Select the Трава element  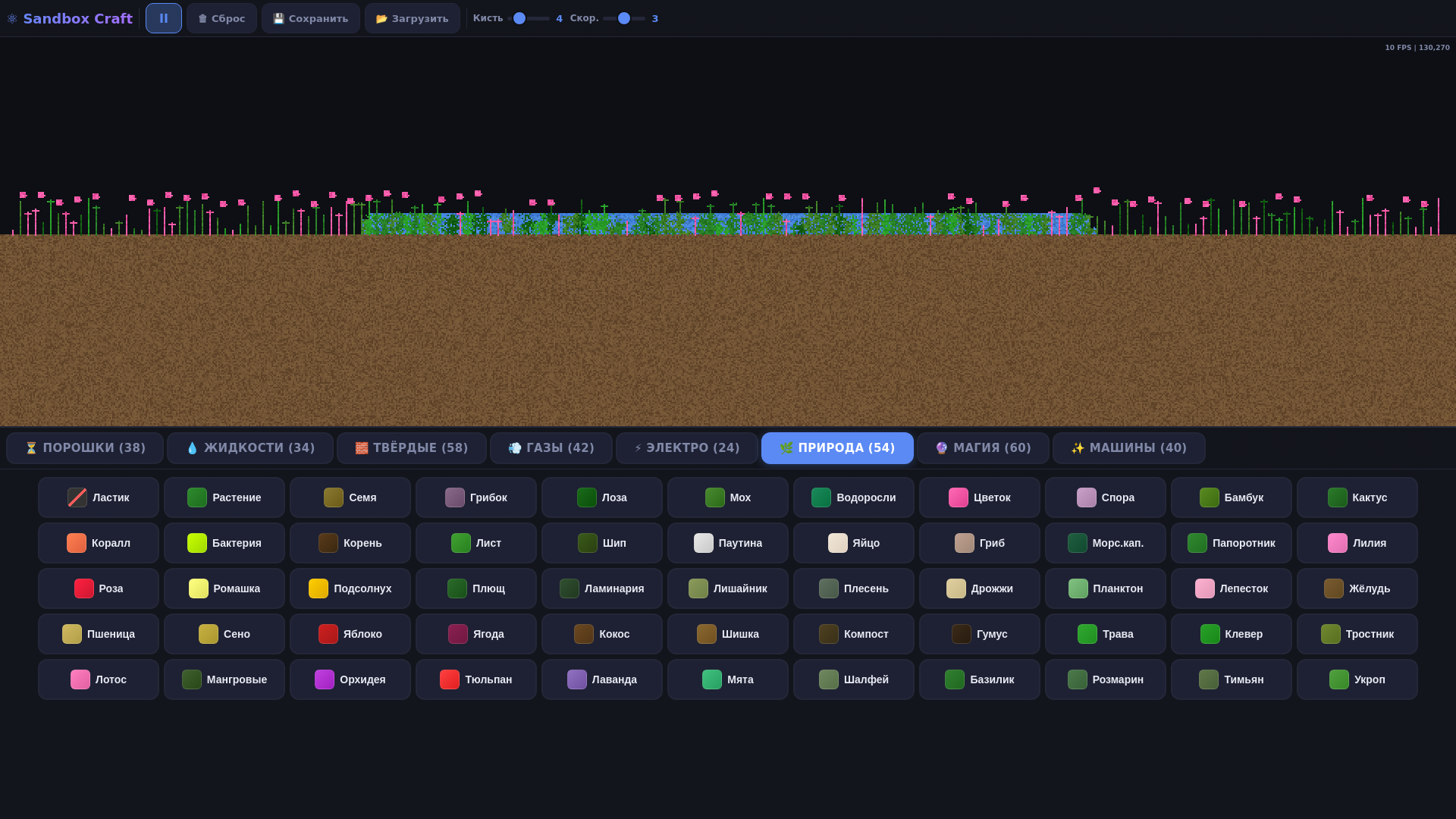point(1106,634)
